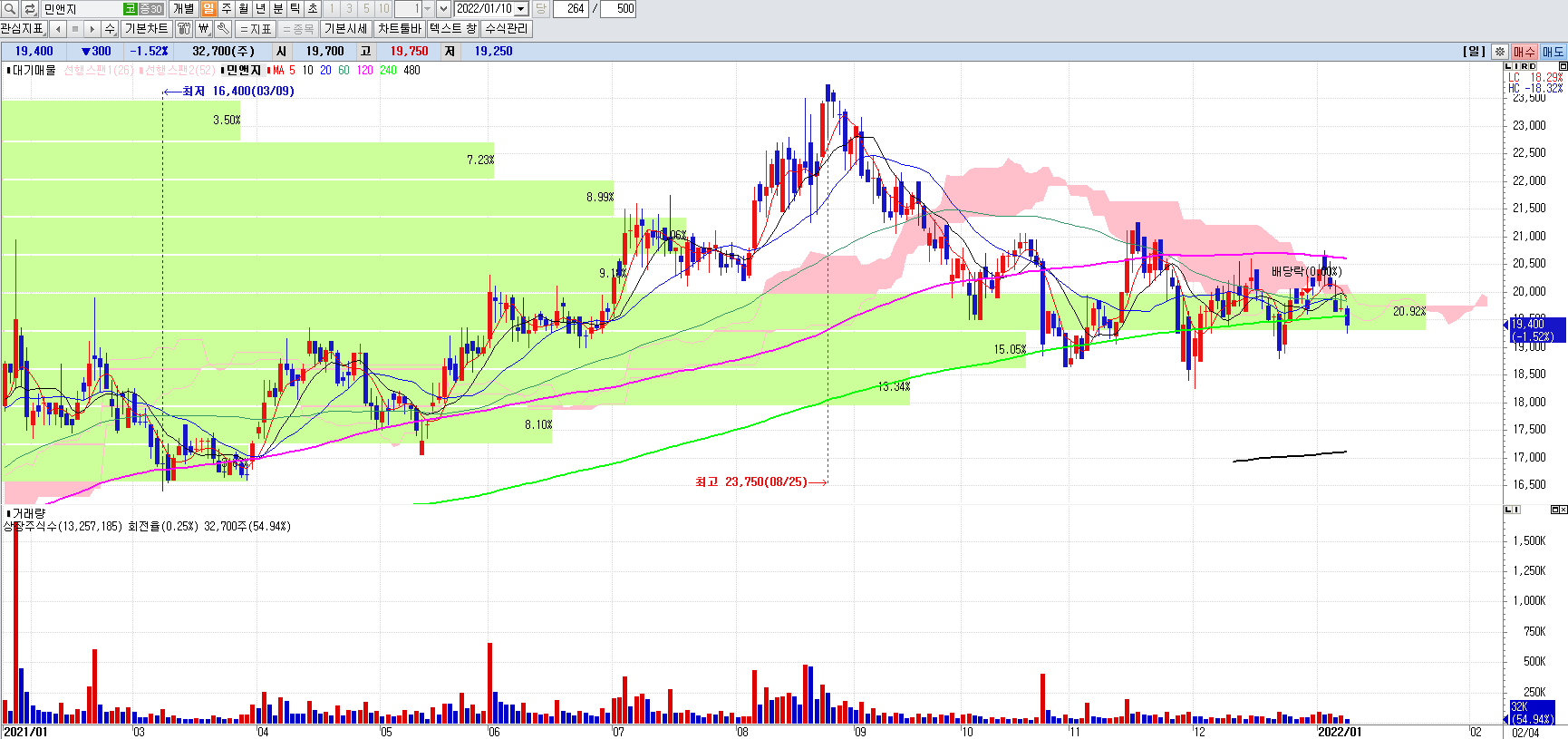Click the right arrow playback button
The height and width of the screenshot is (739, 1568).
(x=92, y=29)
